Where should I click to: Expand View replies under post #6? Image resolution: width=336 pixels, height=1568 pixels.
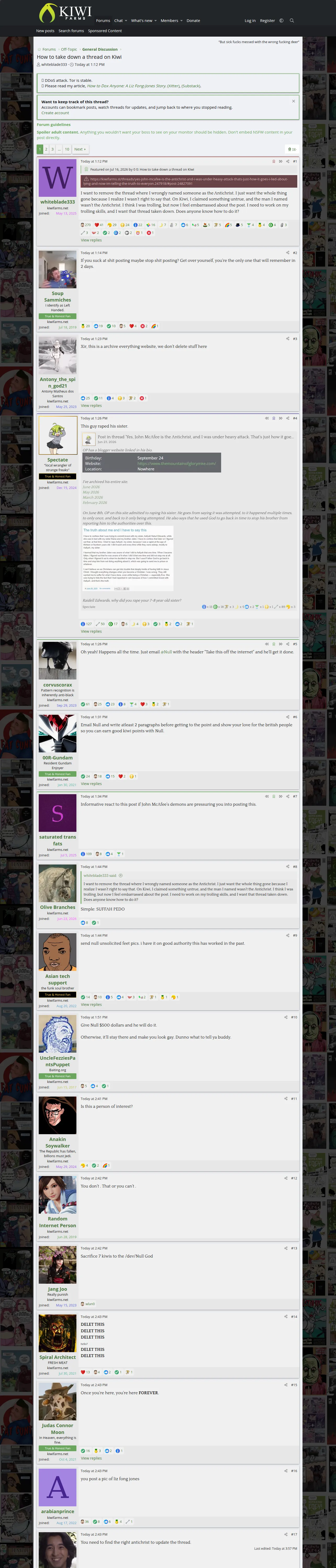tap(92, 783)
